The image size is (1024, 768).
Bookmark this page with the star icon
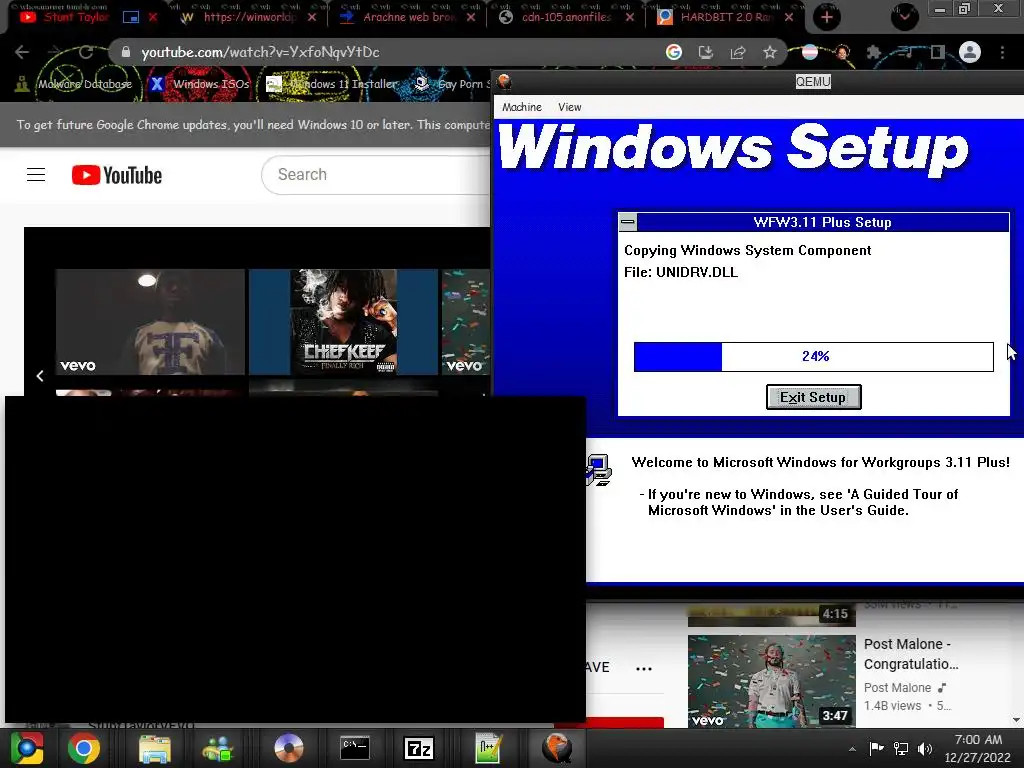pyautogui.click(x=770, y=52)
